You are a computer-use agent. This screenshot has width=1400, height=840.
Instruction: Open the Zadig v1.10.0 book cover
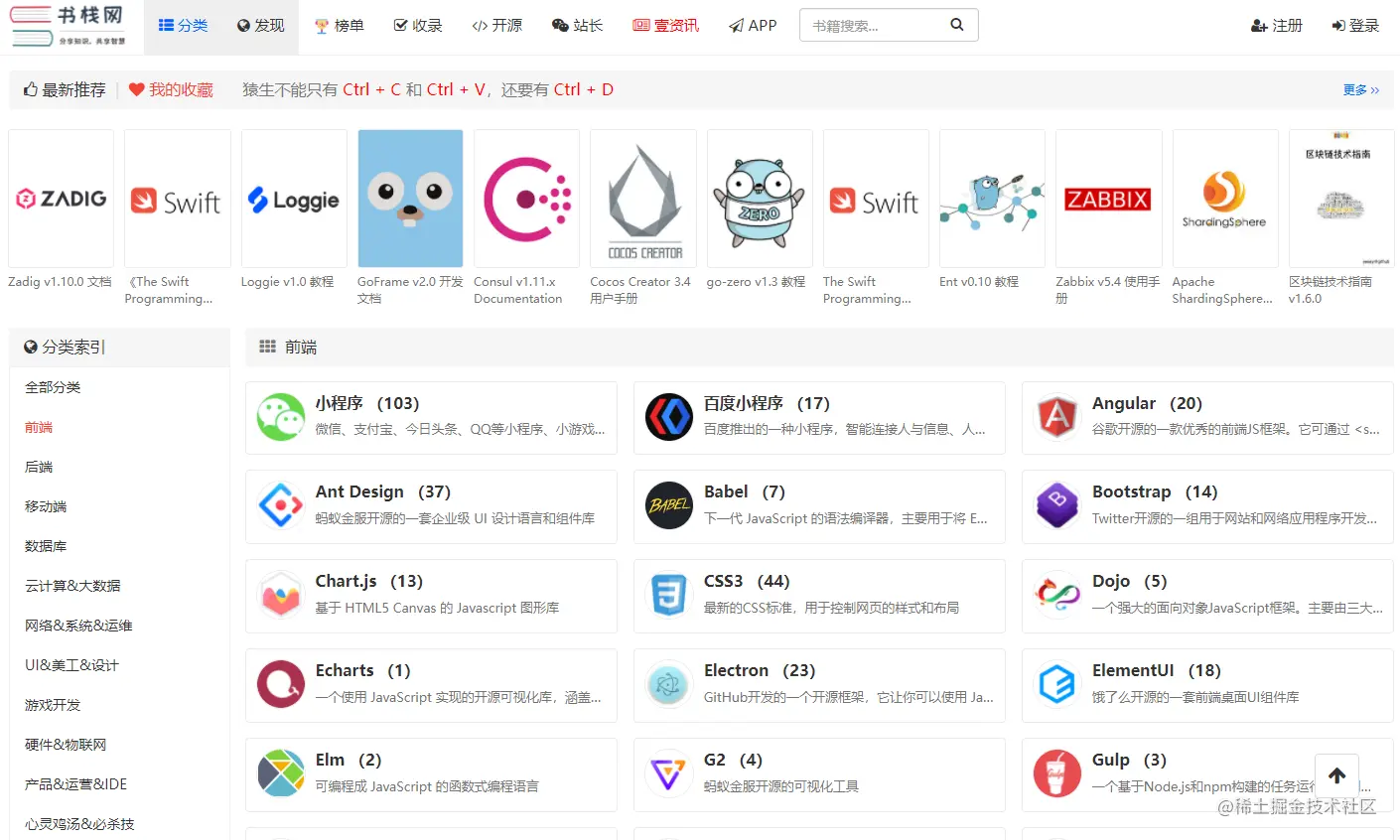[62, 199]
